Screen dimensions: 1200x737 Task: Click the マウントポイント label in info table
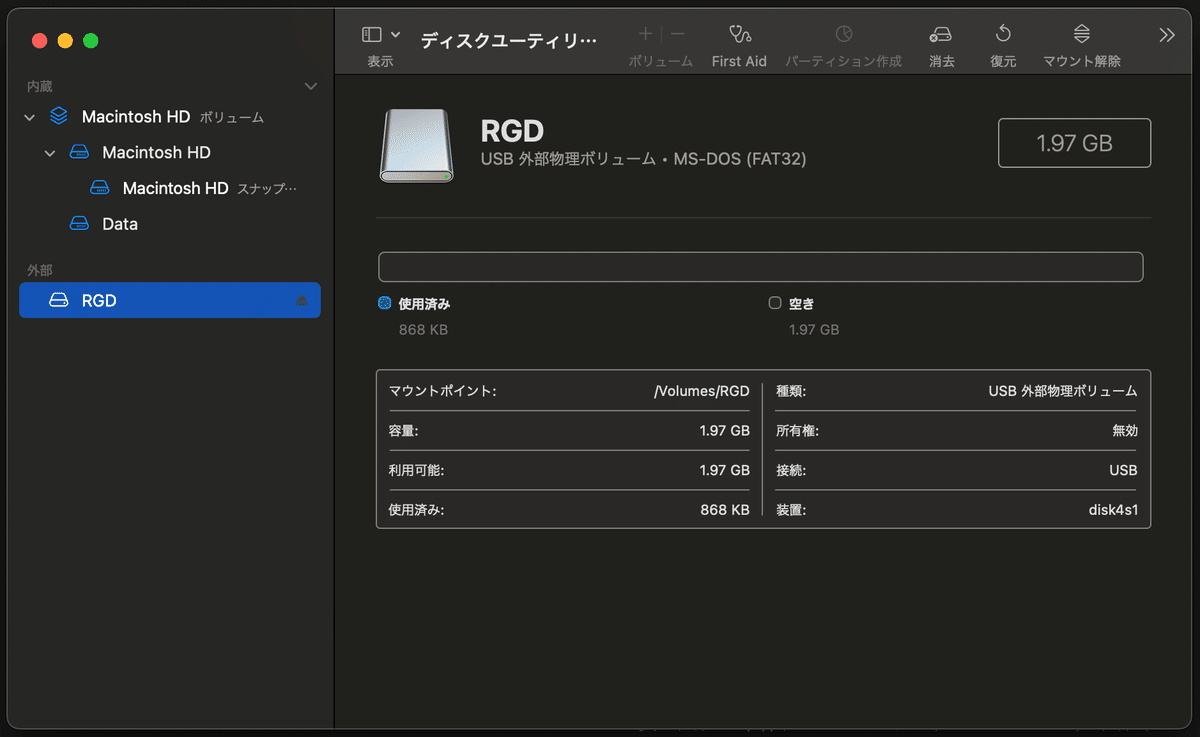[442, 391]
